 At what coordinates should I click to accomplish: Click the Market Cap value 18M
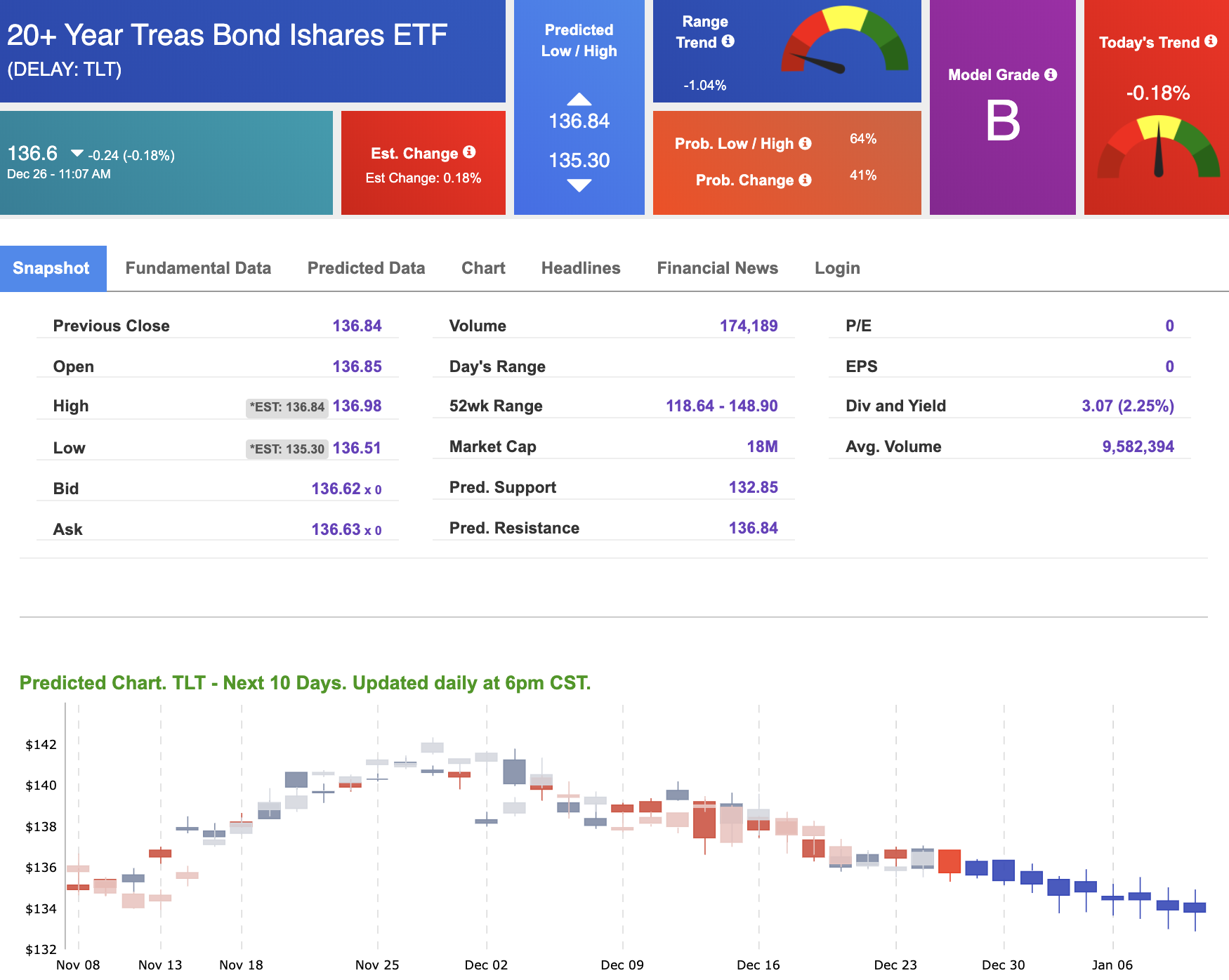(x=762, y=446)
